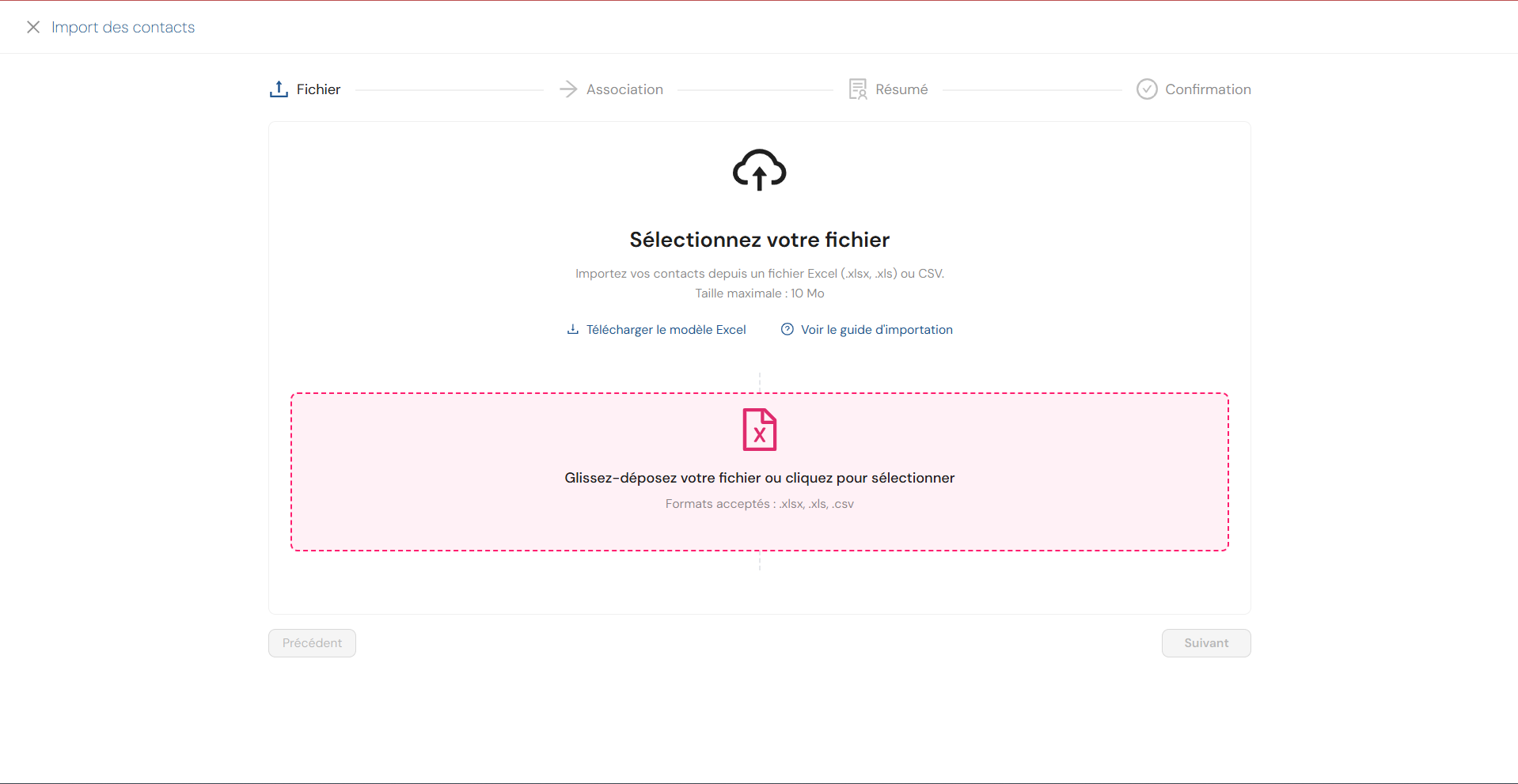Open Voir le guide d'importation link
The height and width of the screenshot is (784, 1518).
[x=877, y=330]
